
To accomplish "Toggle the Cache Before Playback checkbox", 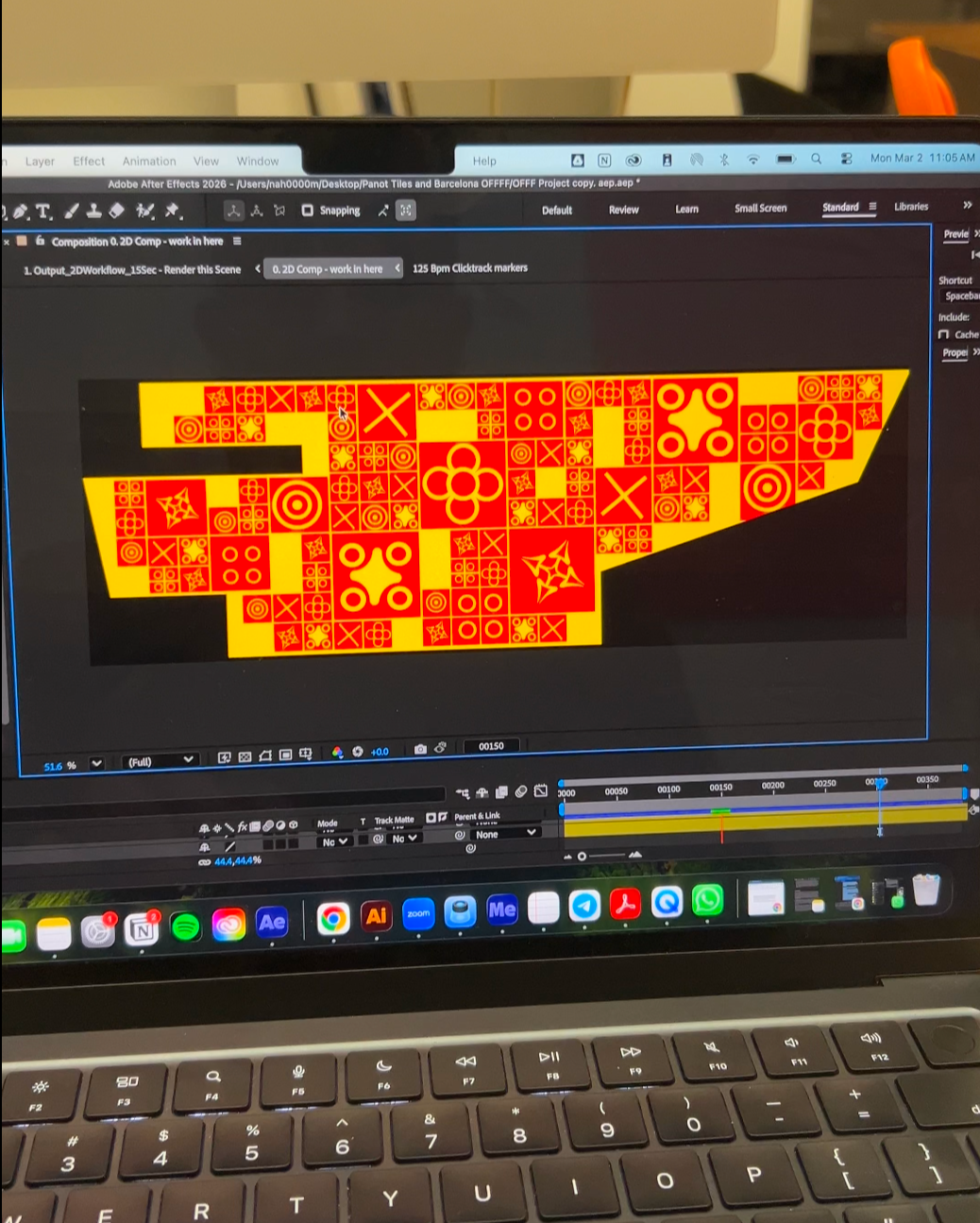I will pos(943,334).
